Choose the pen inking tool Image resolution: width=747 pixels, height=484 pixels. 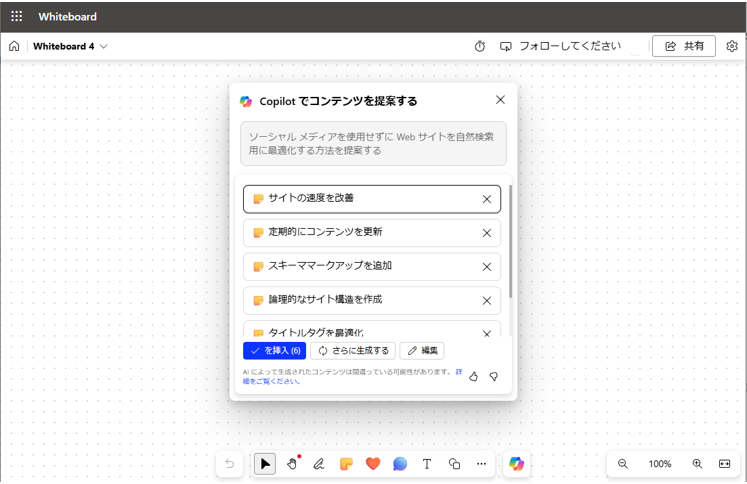319,464
